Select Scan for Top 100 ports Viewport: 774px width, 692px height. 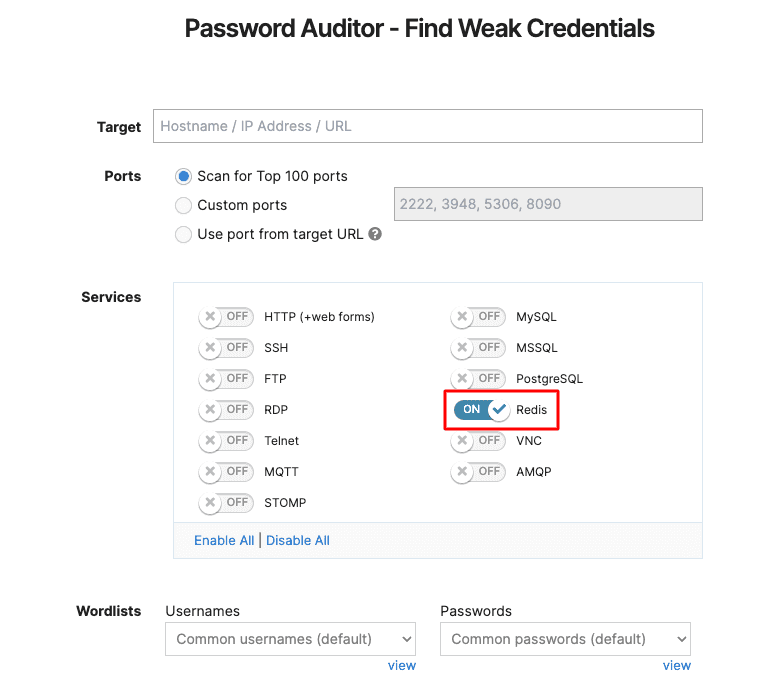click(184, 176)
